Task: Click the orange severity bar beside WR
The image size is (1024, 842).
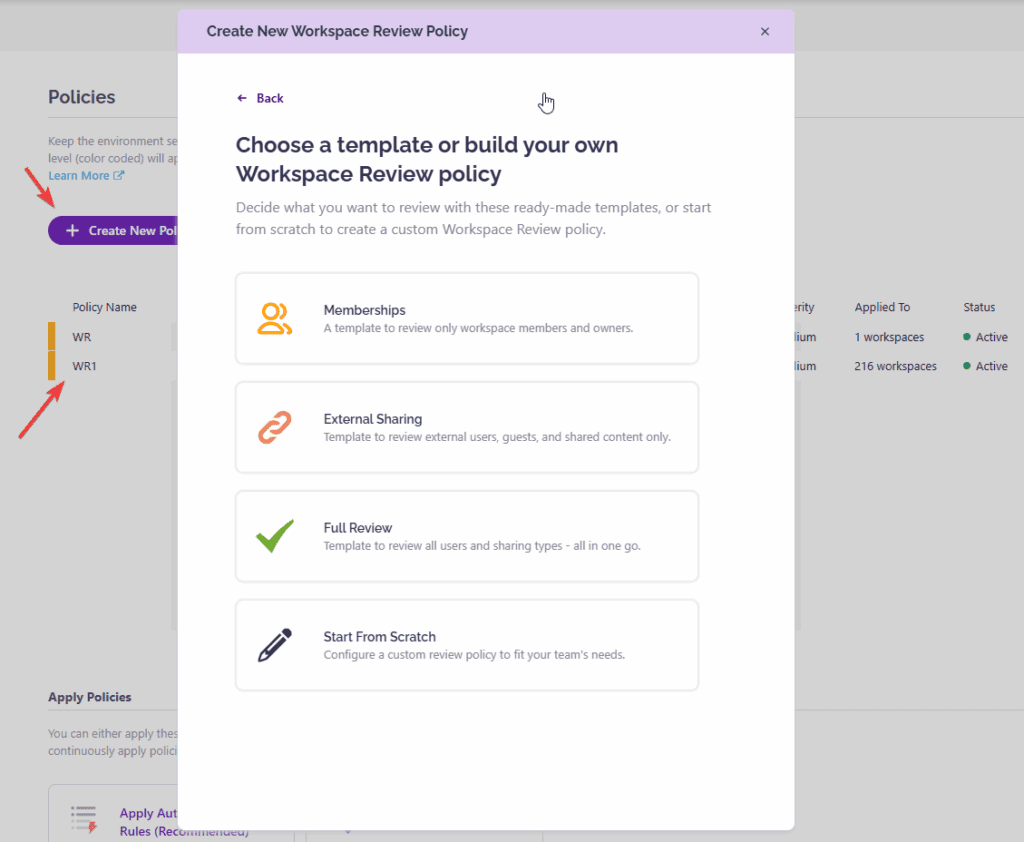Action: pos(52,337)
